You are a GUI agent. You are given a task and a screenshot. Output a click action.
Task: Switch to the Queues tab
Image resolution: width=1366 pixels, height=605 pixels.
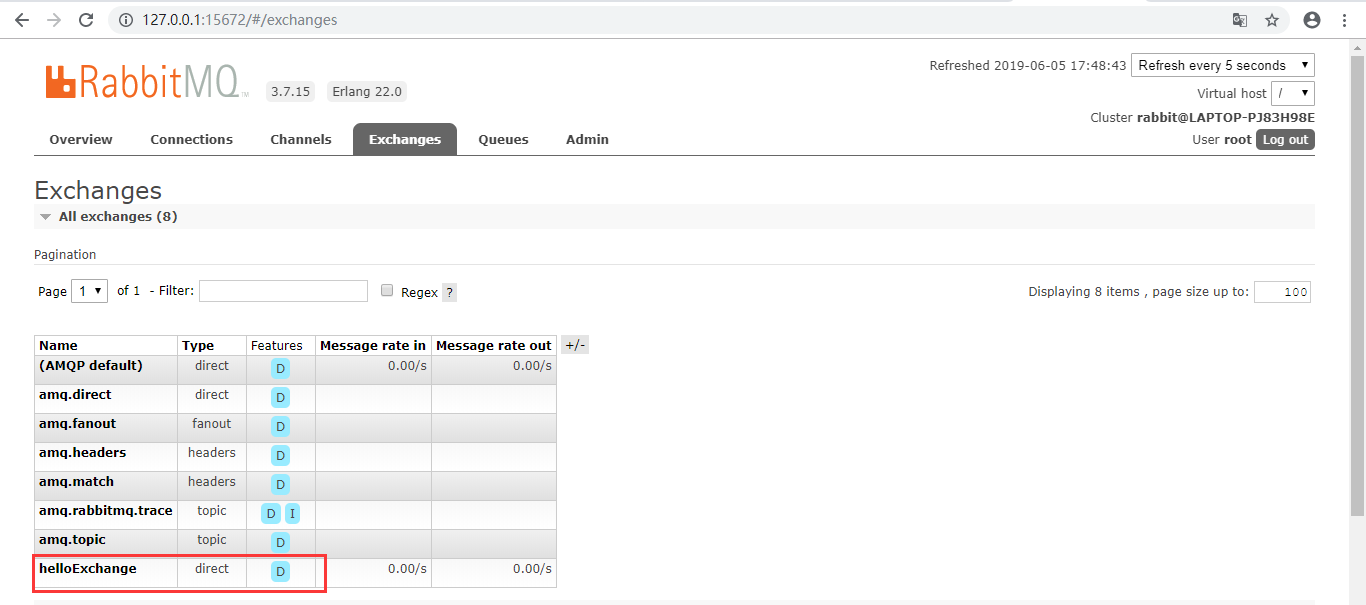pos(503,139)
